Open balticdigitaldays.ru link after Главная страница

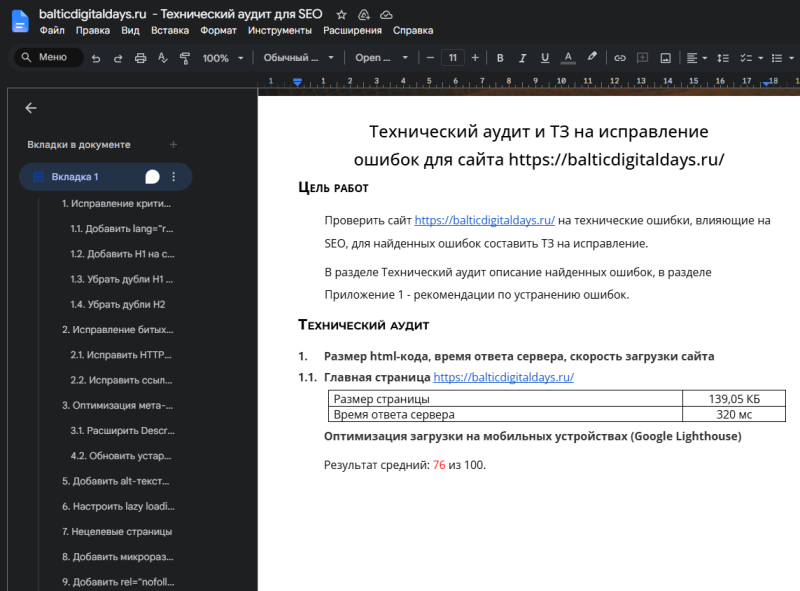click(504, 377)
